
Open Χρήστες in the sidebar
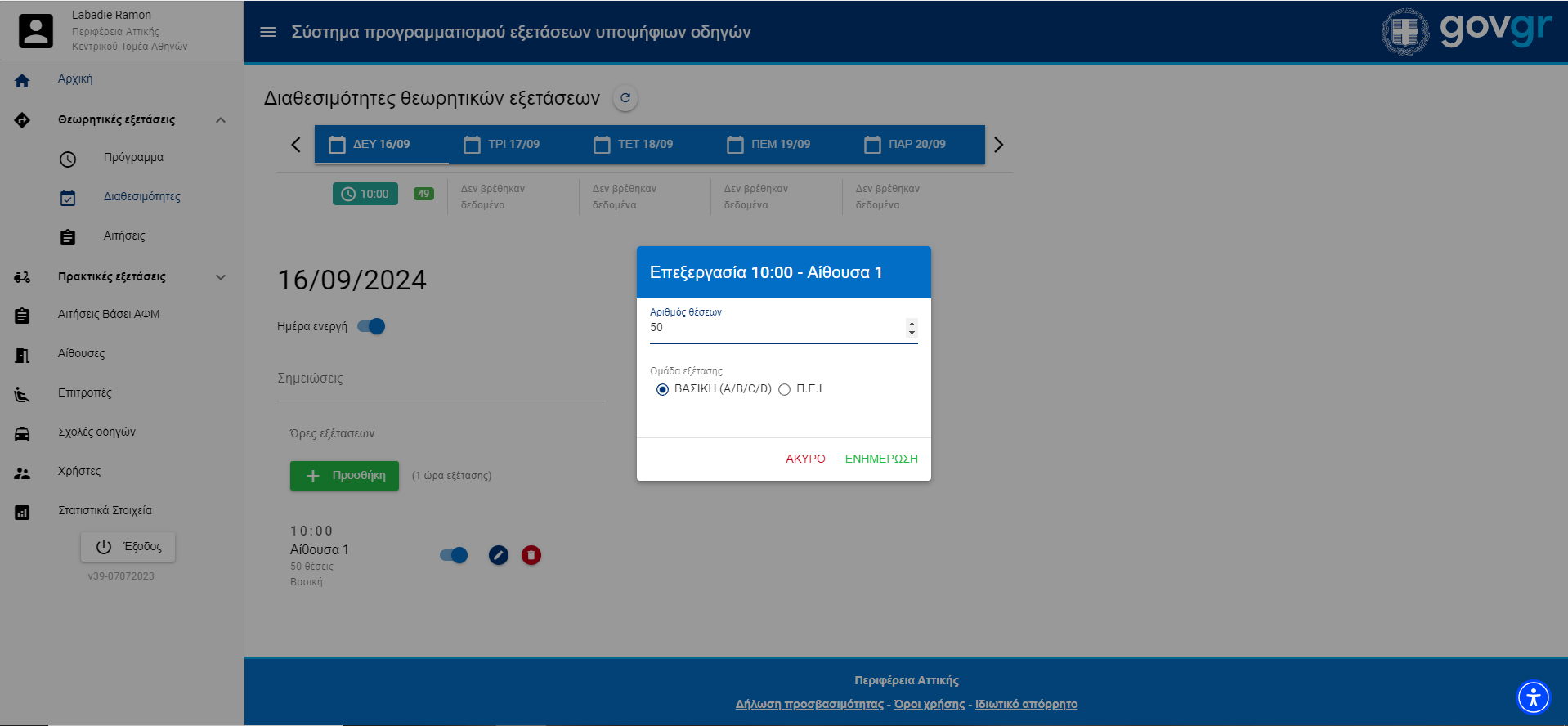pos(79,471)
